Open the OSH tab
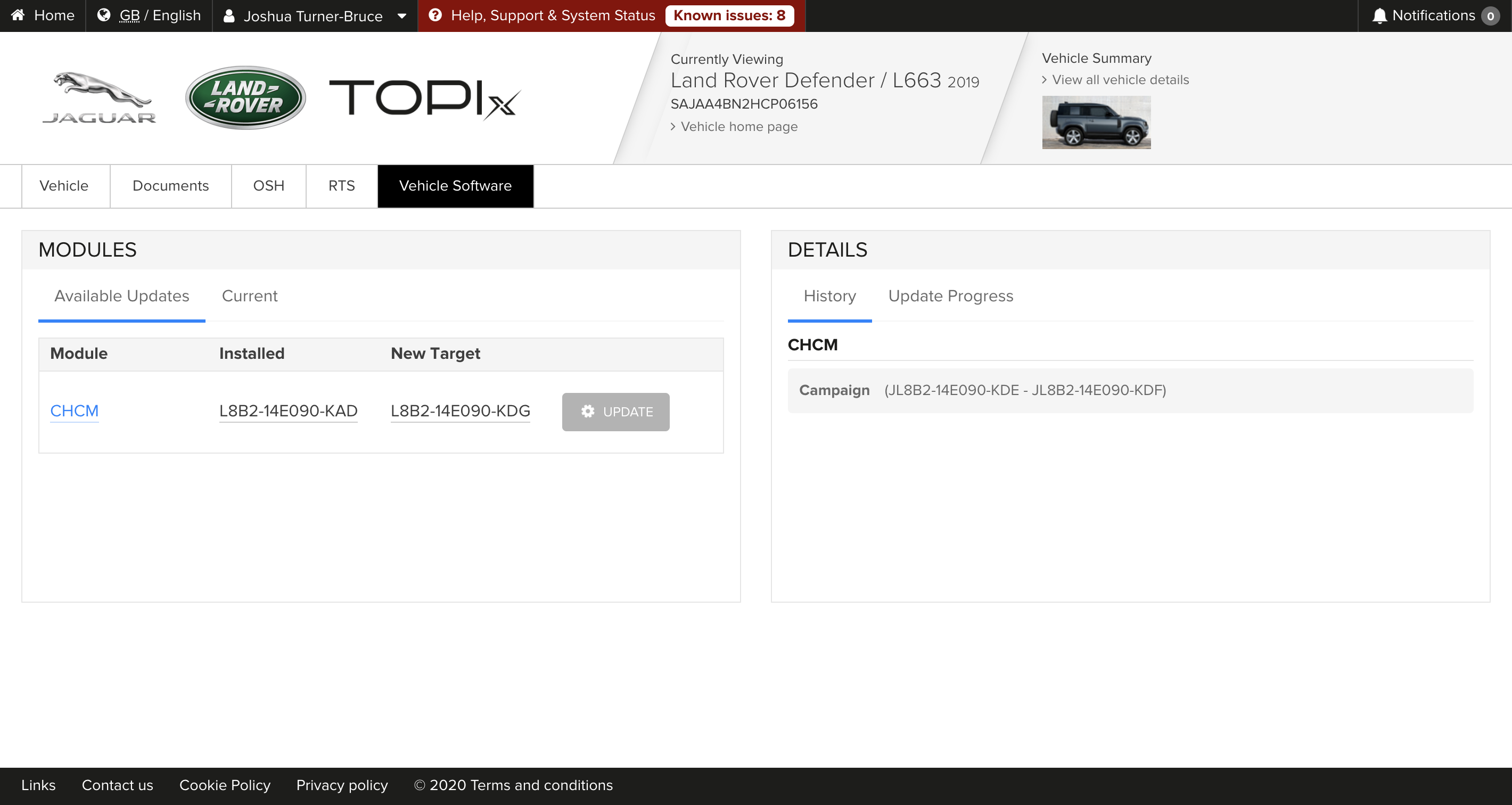 tap(269, 186)
